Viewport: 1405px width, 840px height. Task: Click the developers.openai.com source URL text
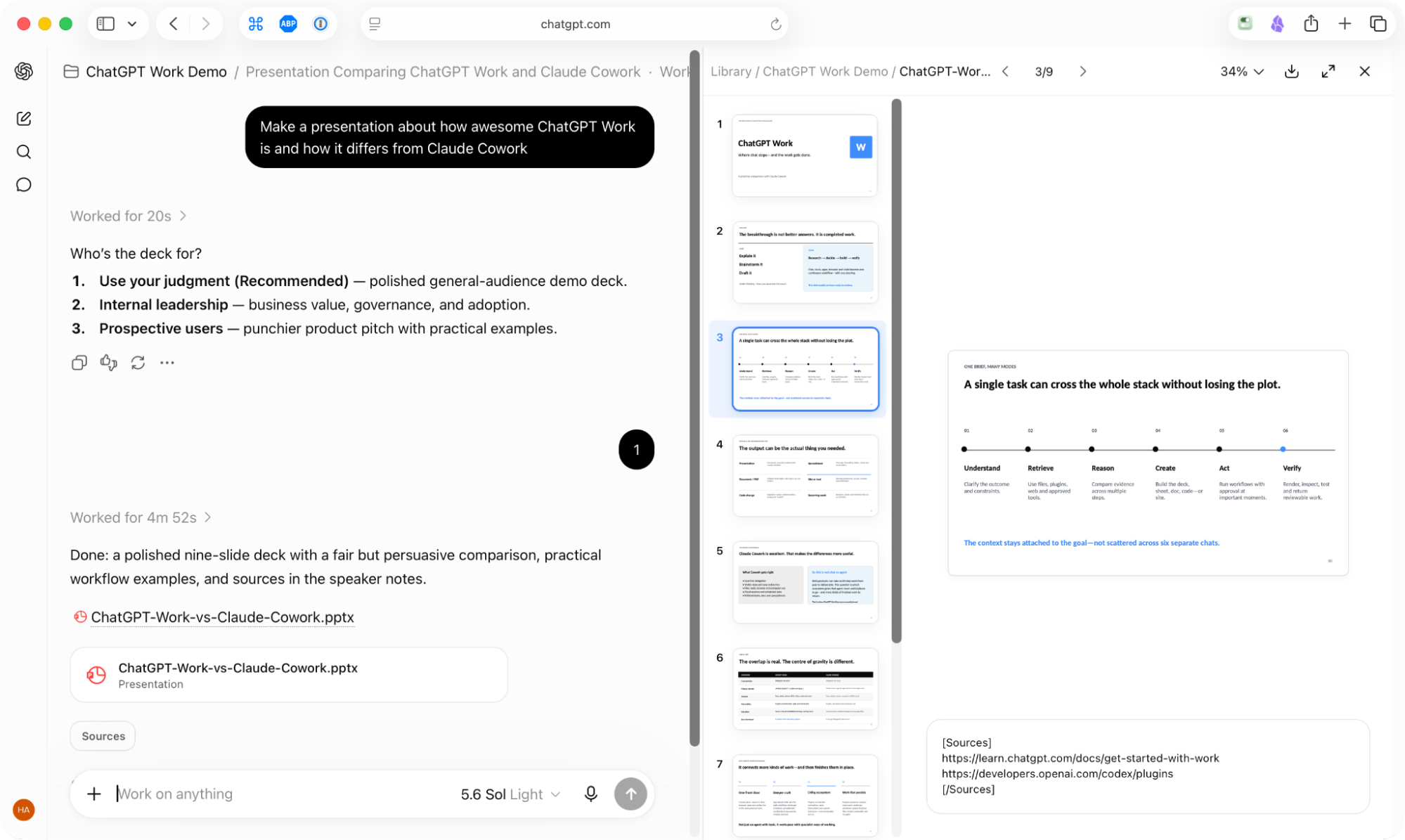(1057, 774)
